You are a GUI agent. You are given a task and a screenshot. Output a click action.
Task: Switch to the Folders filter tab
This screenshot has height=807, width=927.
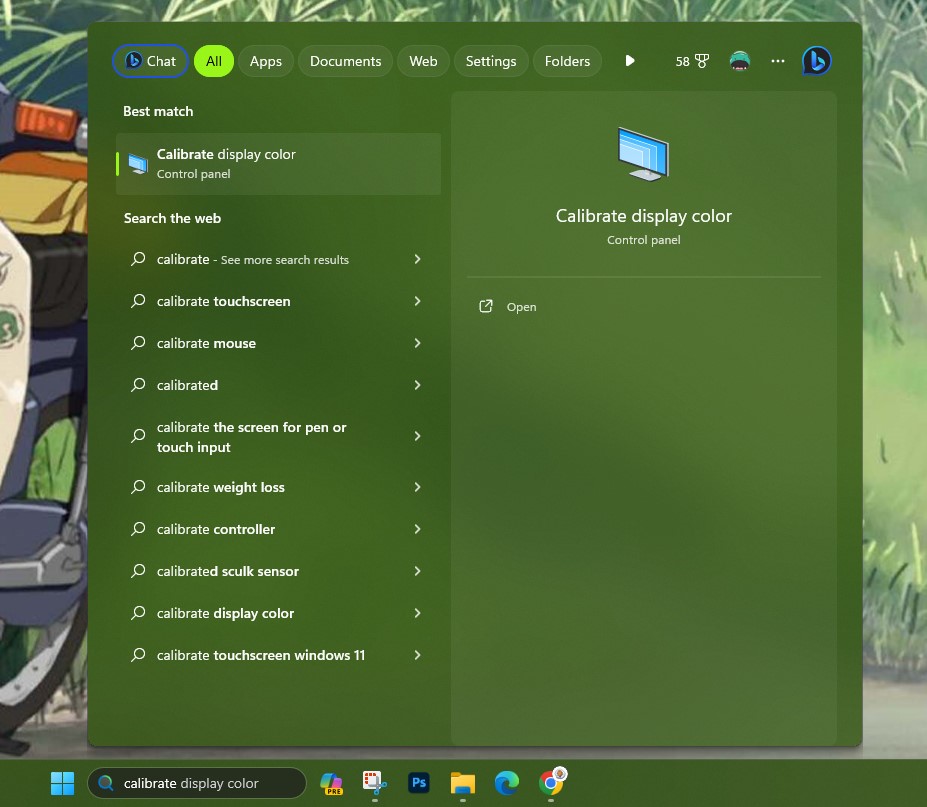(567, 61)
